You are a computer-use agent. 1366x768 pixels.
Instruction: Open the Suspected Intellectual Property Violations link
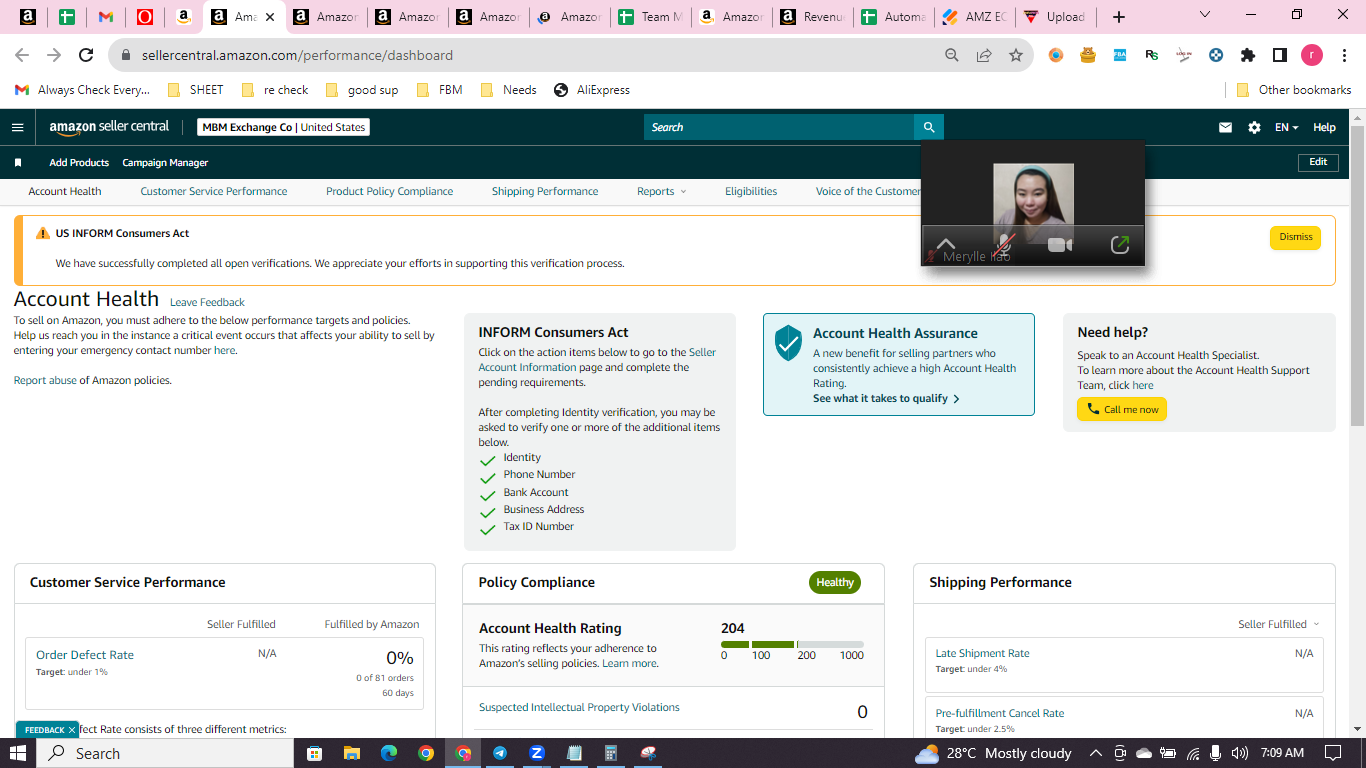[x=579, y=707]
